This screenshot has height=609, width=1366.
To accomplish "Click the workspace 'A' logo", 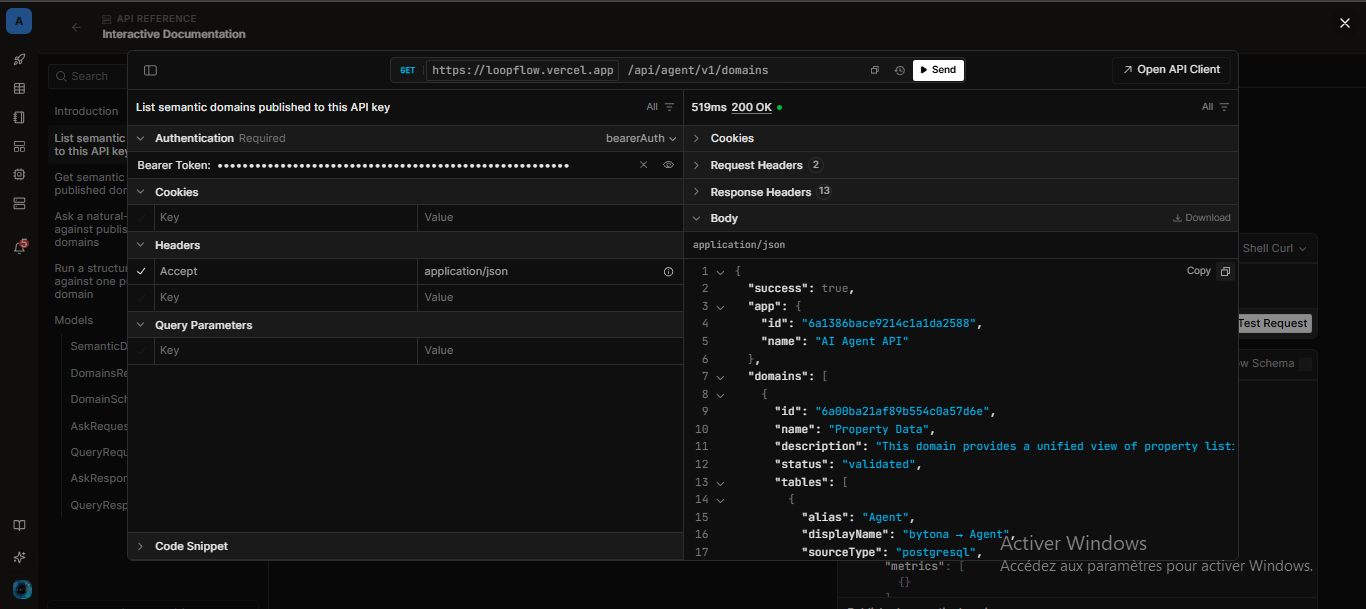I will pyautogui.click(x=19, y=21).
